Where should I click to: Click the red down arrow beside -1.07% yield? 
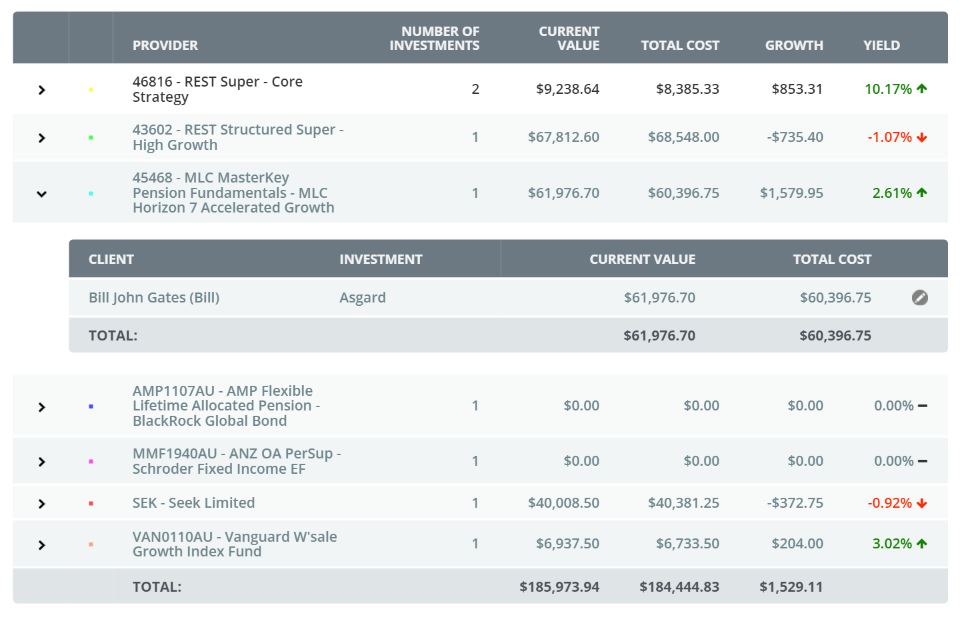(x=922, y=137)
